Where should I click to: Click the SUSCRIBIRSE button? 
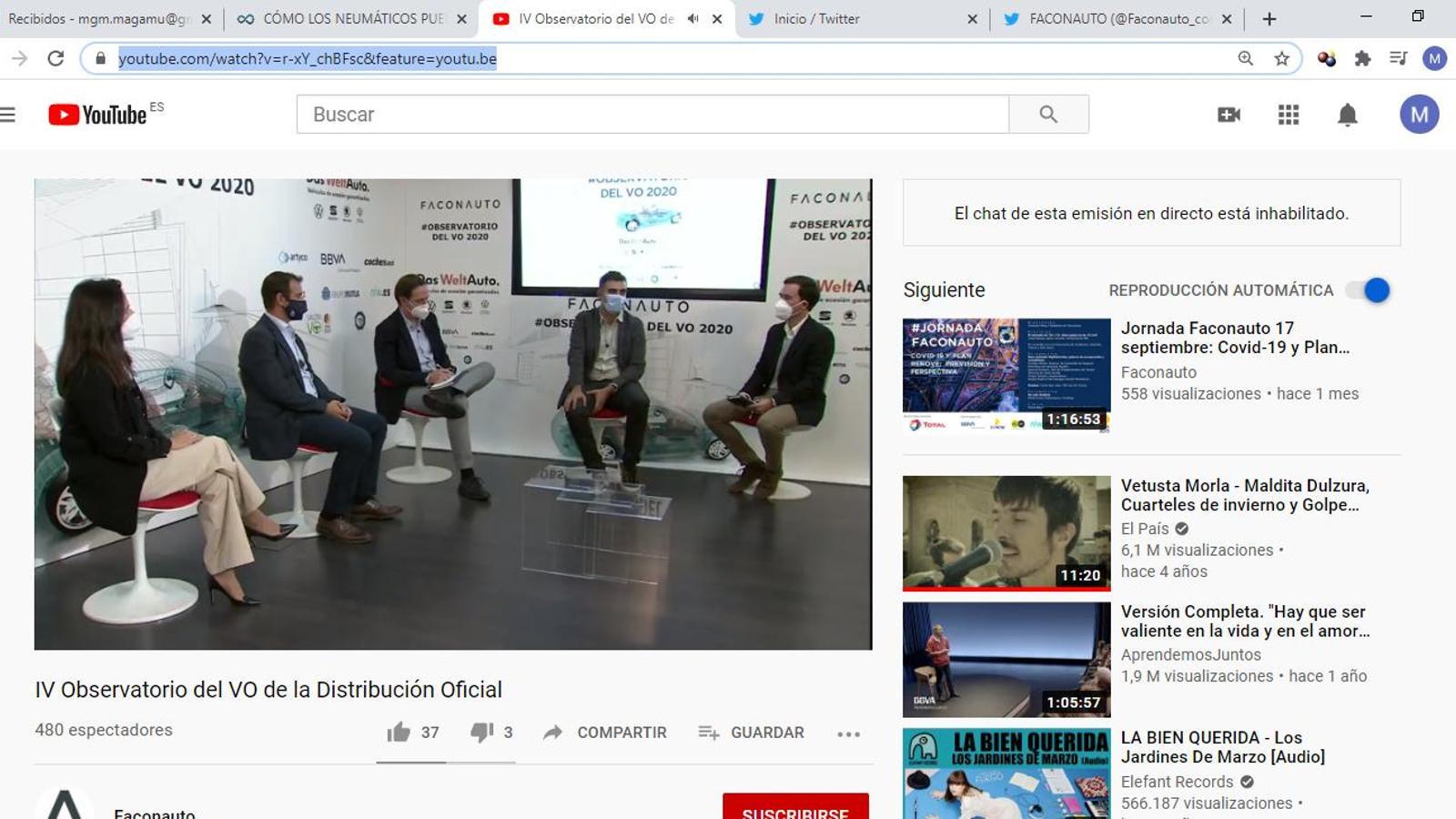(x=795, y=808)
